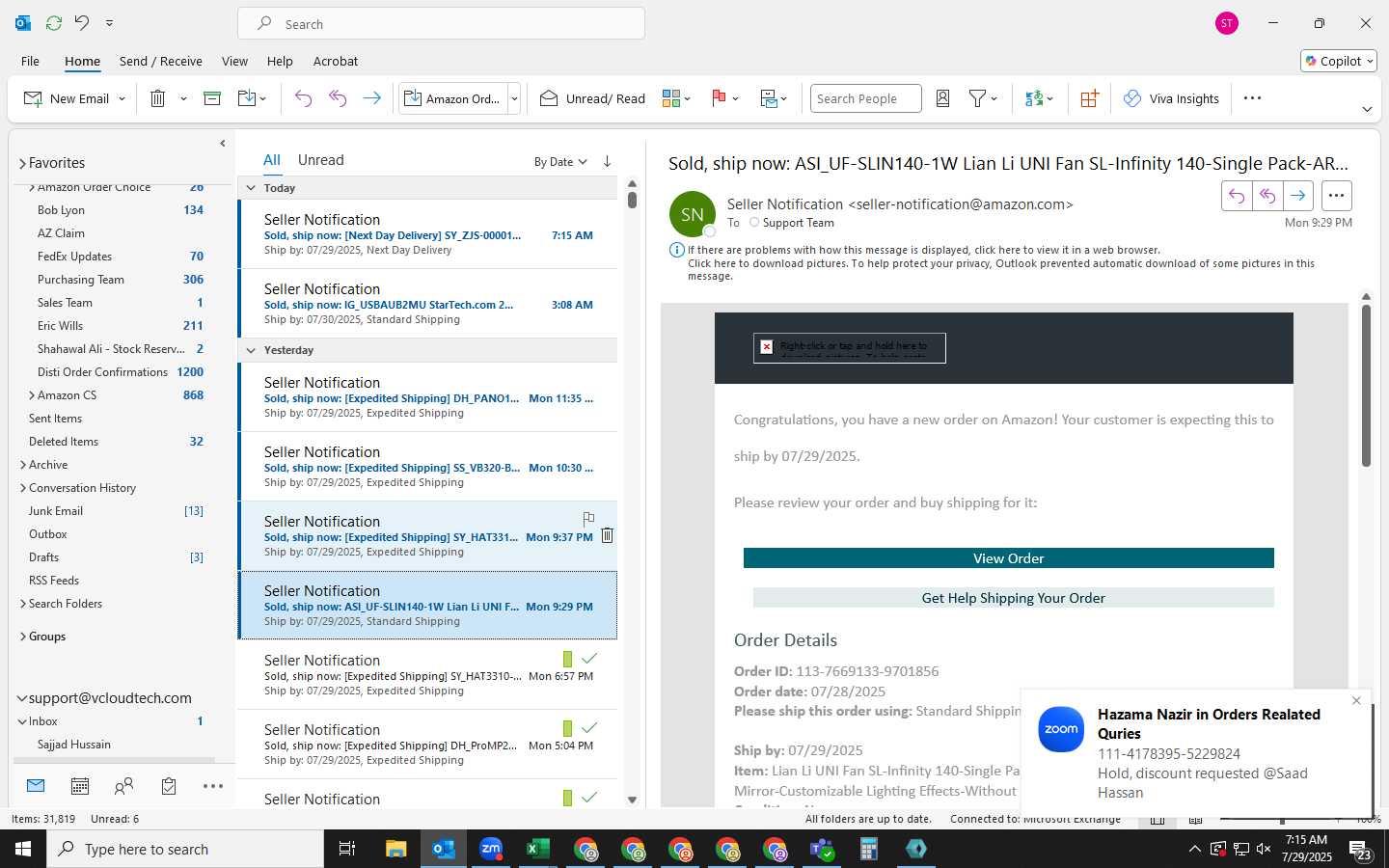Choose Reply All in the ribbon
The width and height of the screenshot is (1389, 868).
[338, 98]
